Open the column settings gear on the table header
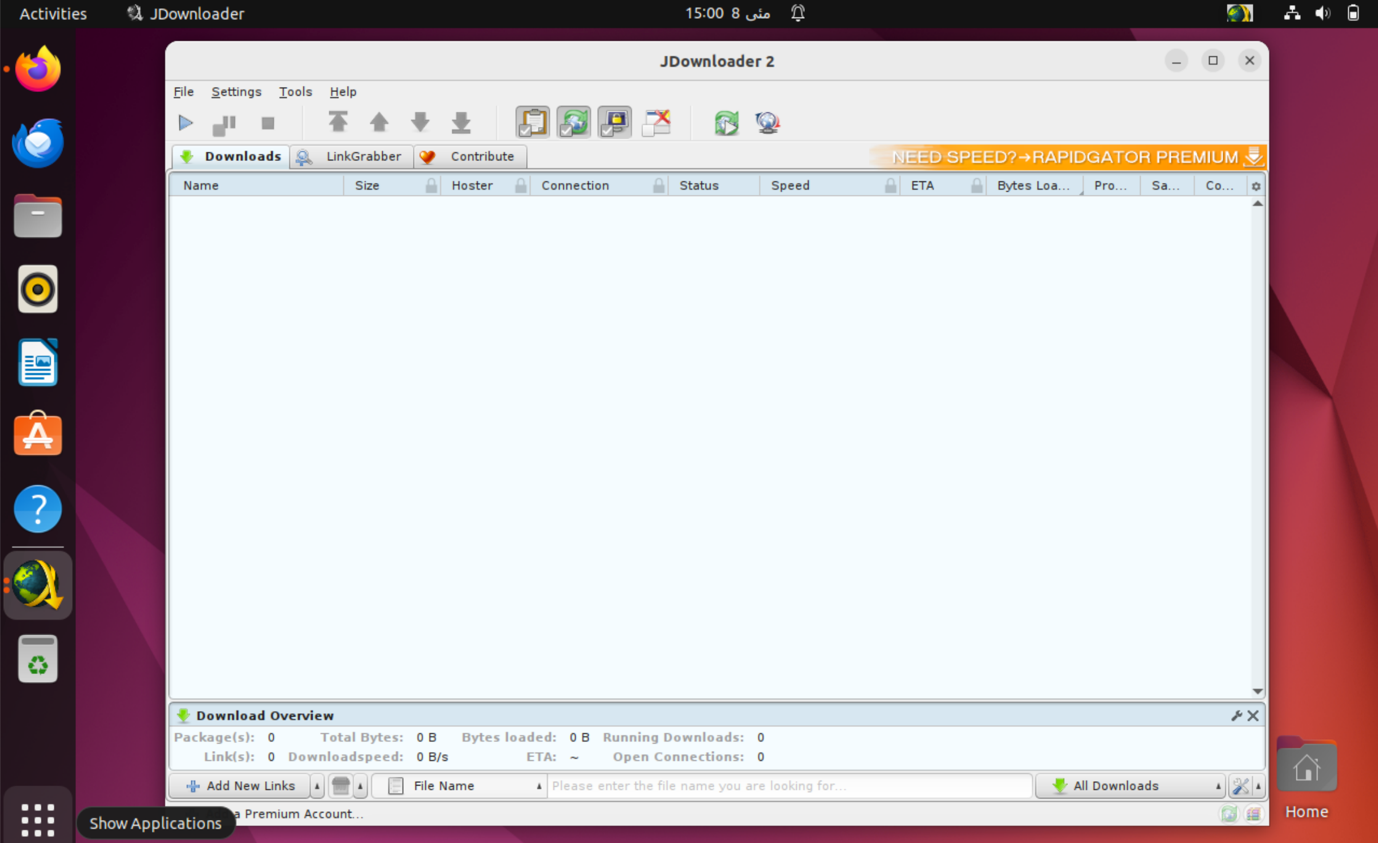1378x843 pixels. click(x=1255, y=185)
